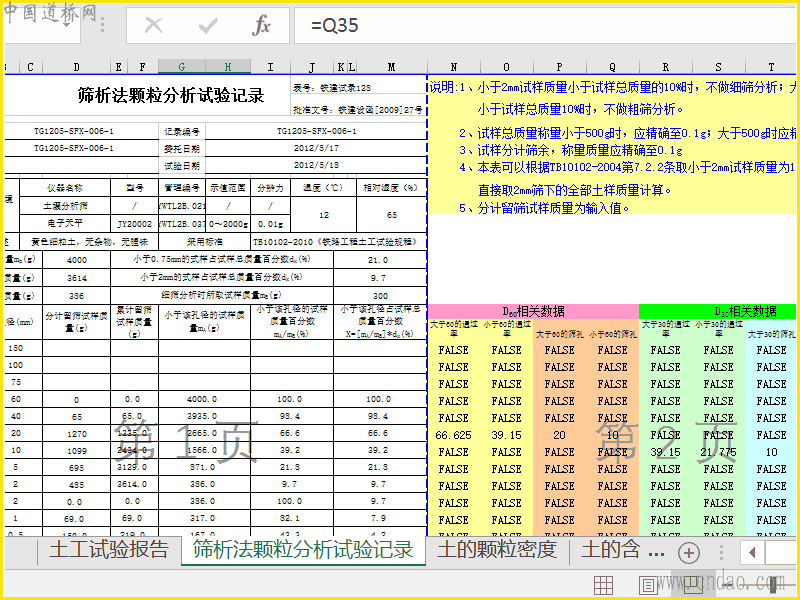Click the note line 3、试样分计筛余
The width and height of the screenshot is (800, 600).
point(570,150)
